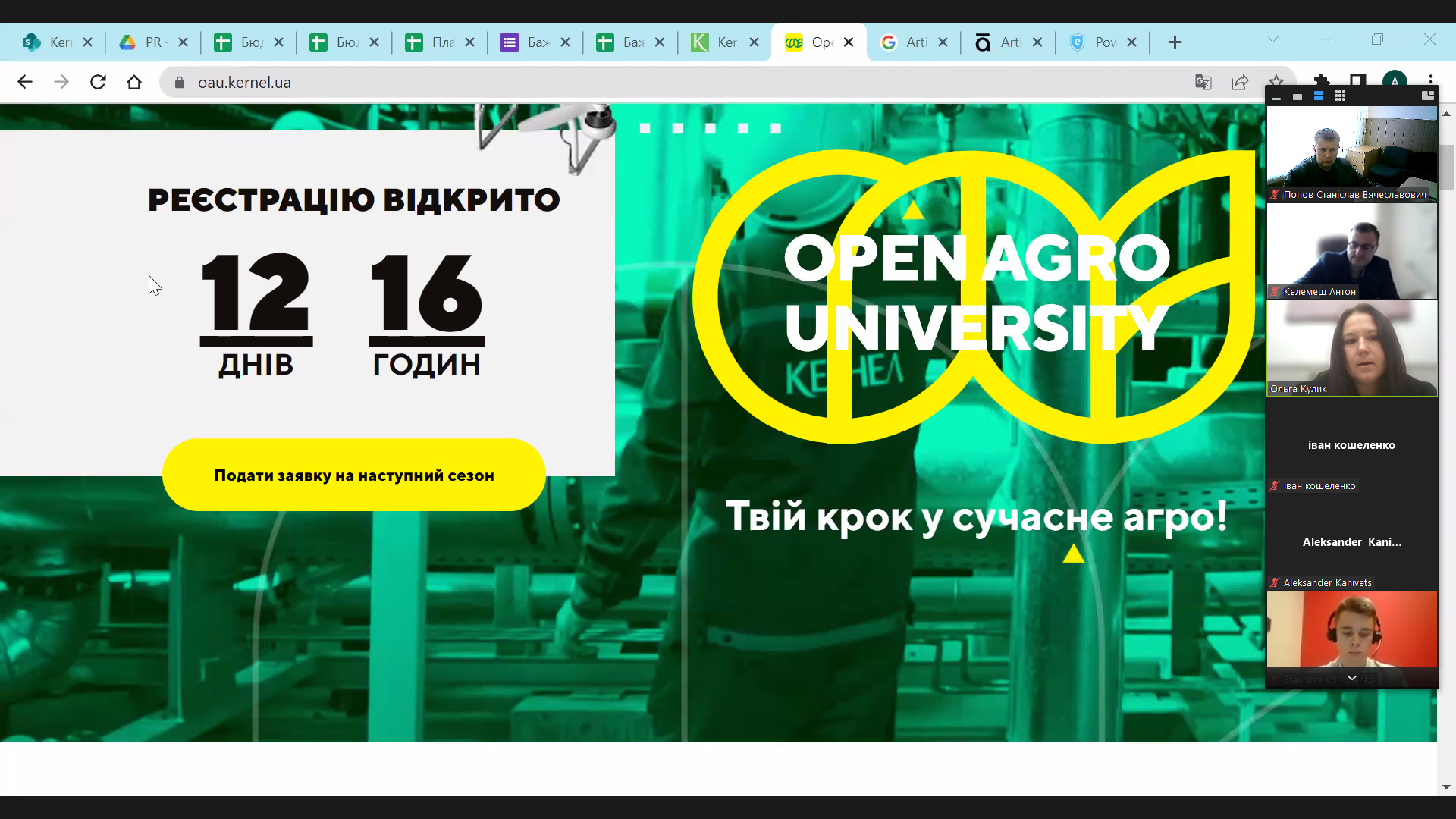Viewport: 1456px width, 819px height.
Task: Reload the oau.kernel.ua page
Action: click(98, 82)
